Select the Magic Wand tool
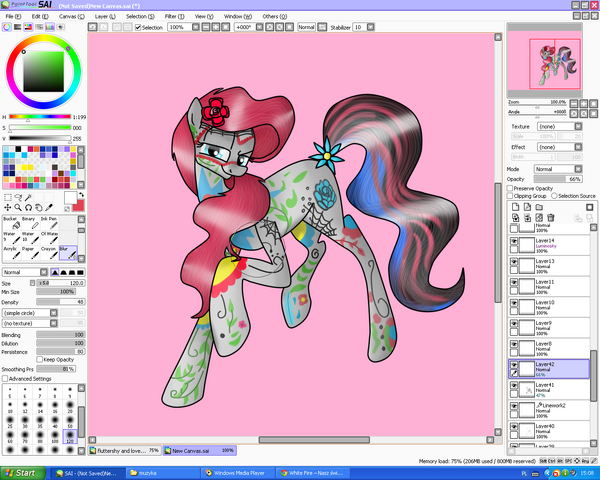Image resolution: width=600 pixels, height=480 pixels. [x=28, y=198]
